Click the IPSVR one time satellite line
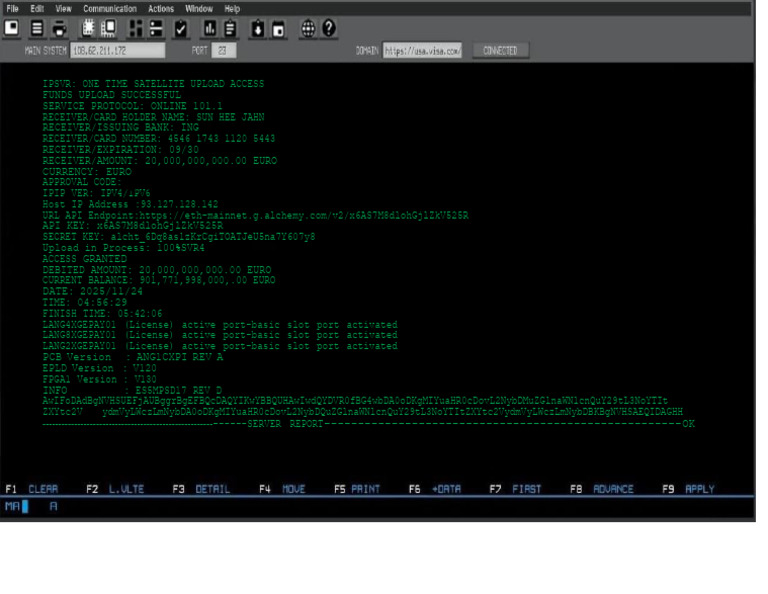Image resolution: width=768 pixels, height=594 pixels. (153, 84)
